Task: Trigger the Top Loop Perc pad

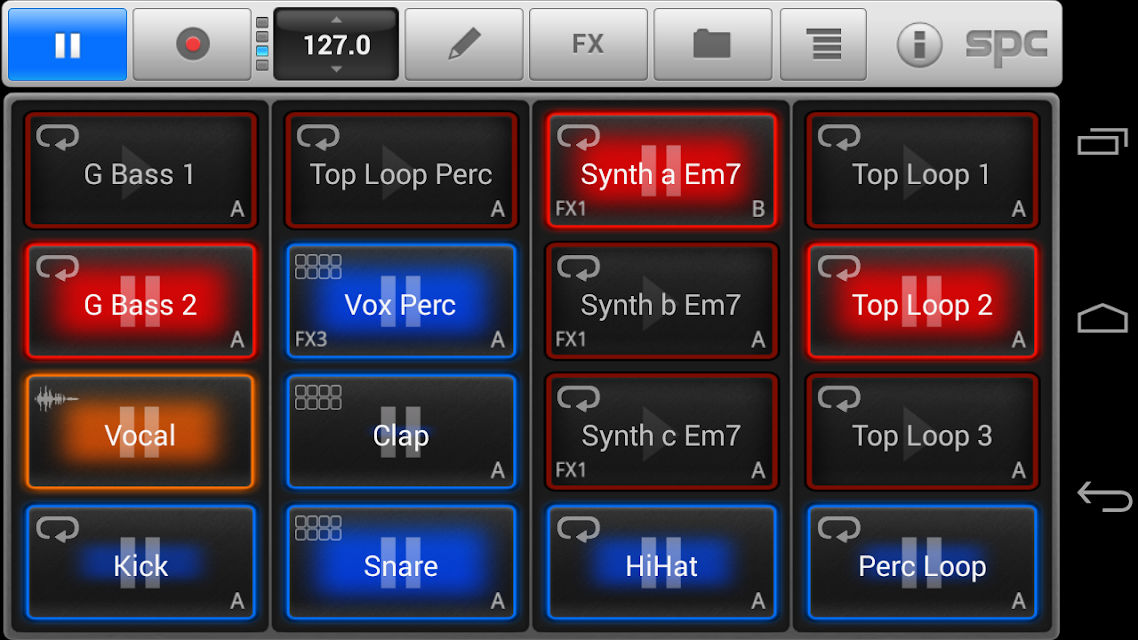Action: click(401, 171)
